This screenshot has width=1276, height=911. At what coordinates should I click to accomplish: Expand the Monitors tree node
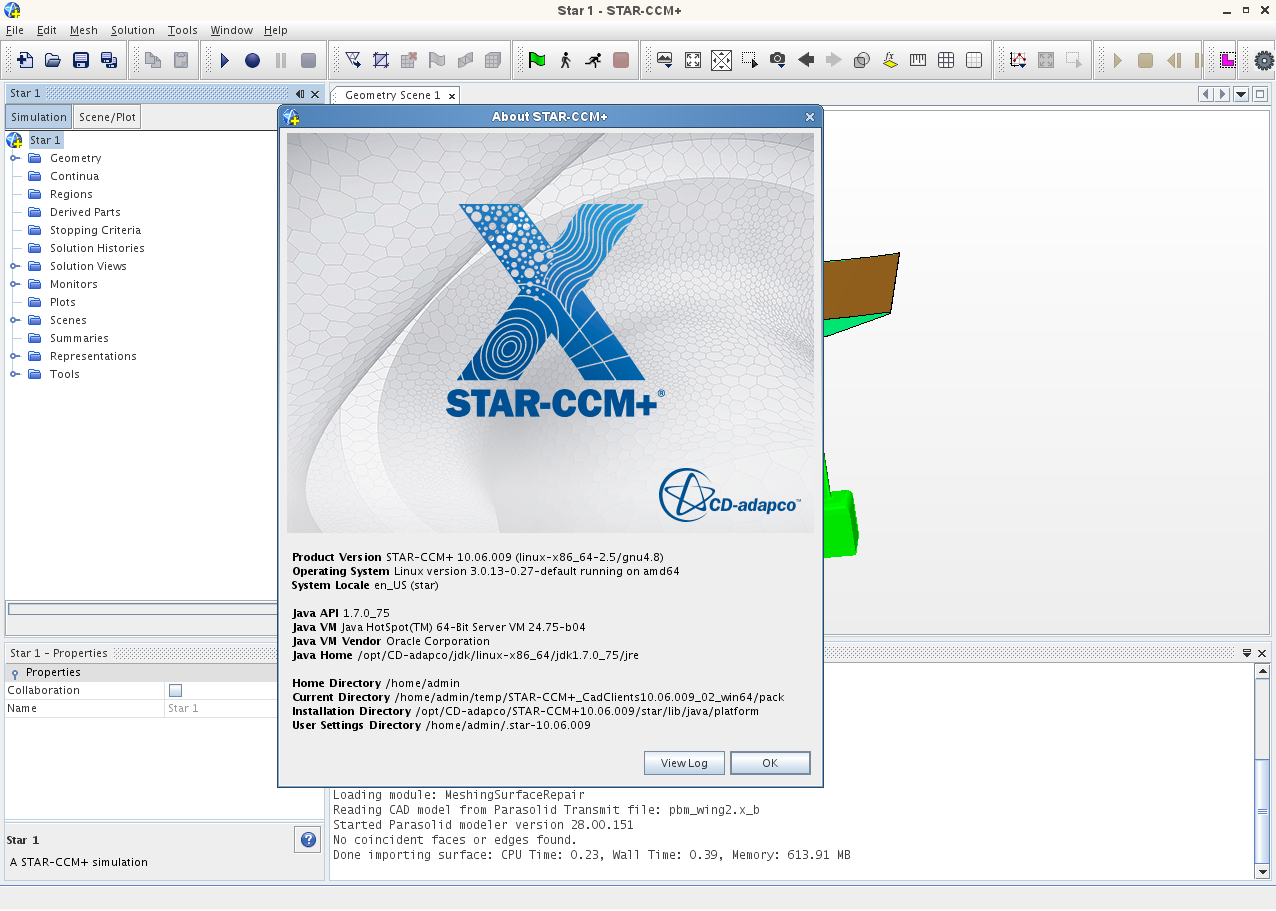[x=15, y=284]
